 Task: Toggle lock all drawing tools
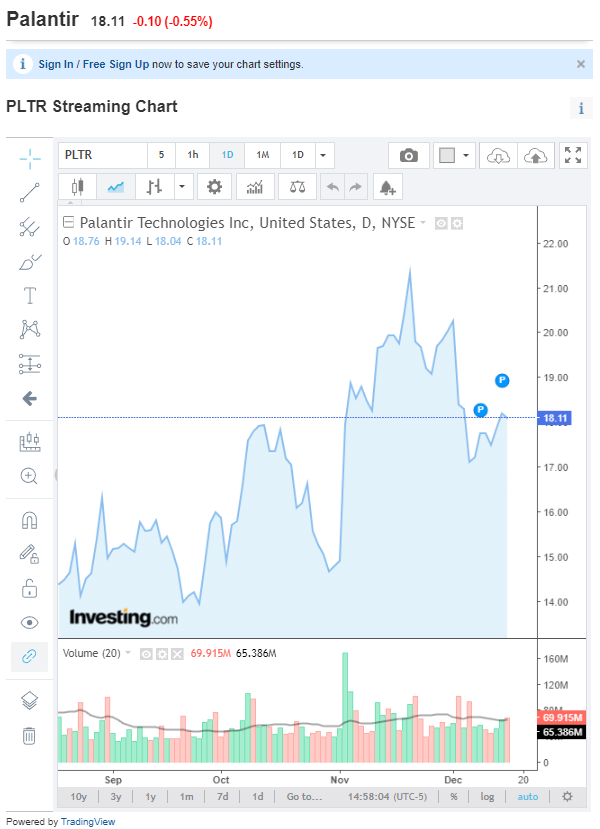30,588
